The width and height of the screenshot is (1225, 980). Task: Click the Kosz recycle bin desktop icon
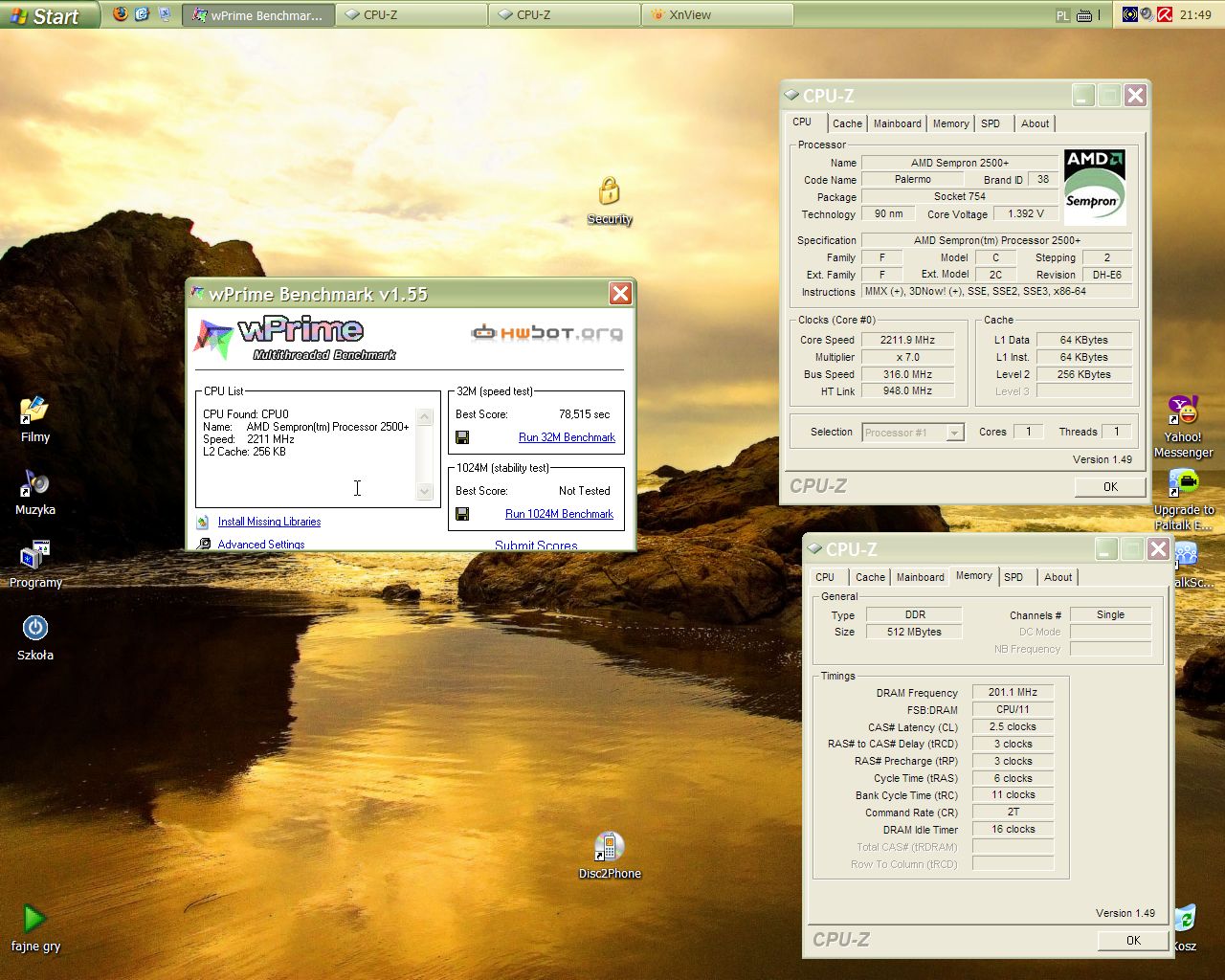click(x=1185, y=928)
